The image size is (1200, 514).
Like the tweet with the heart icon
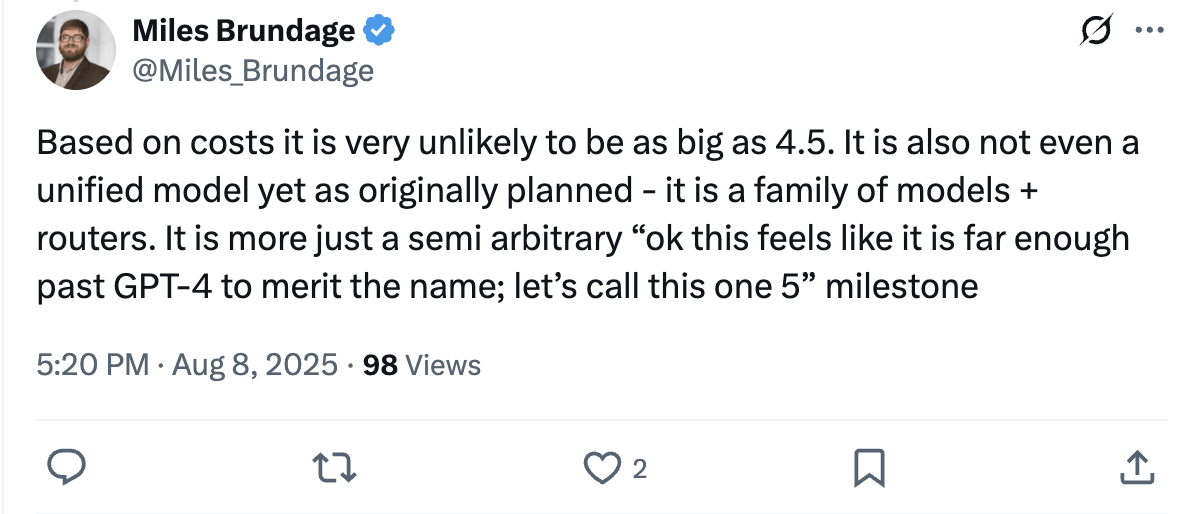click(x=602, y=466)
